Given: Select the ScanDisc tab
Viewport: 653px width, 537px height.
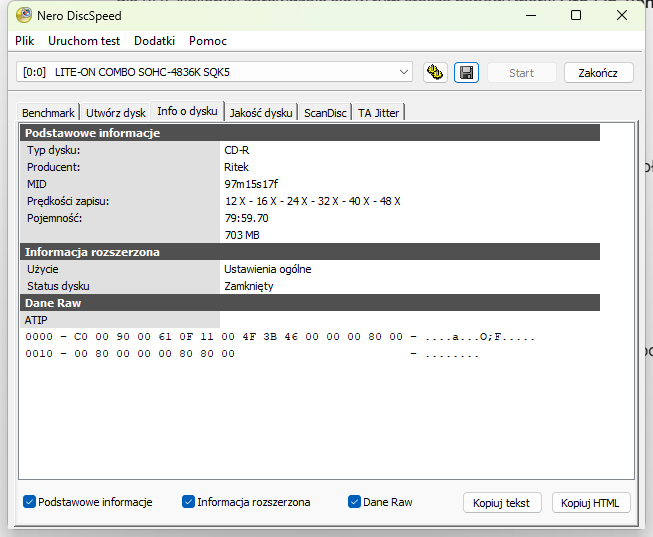Looking at the screenshot, I should pos(325,113).
